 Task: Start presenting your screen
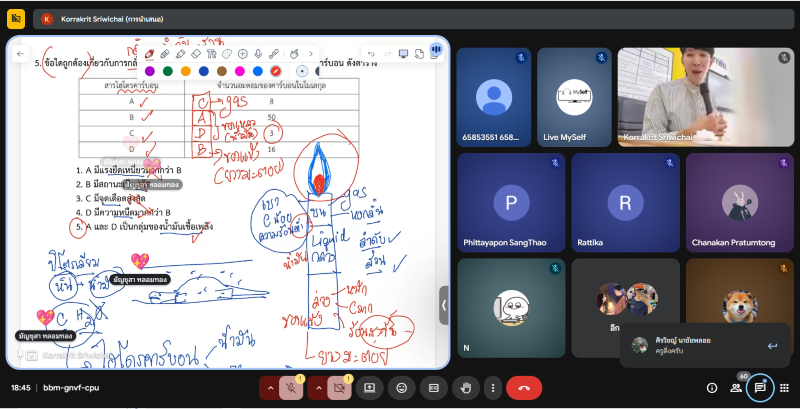(370, 387)
